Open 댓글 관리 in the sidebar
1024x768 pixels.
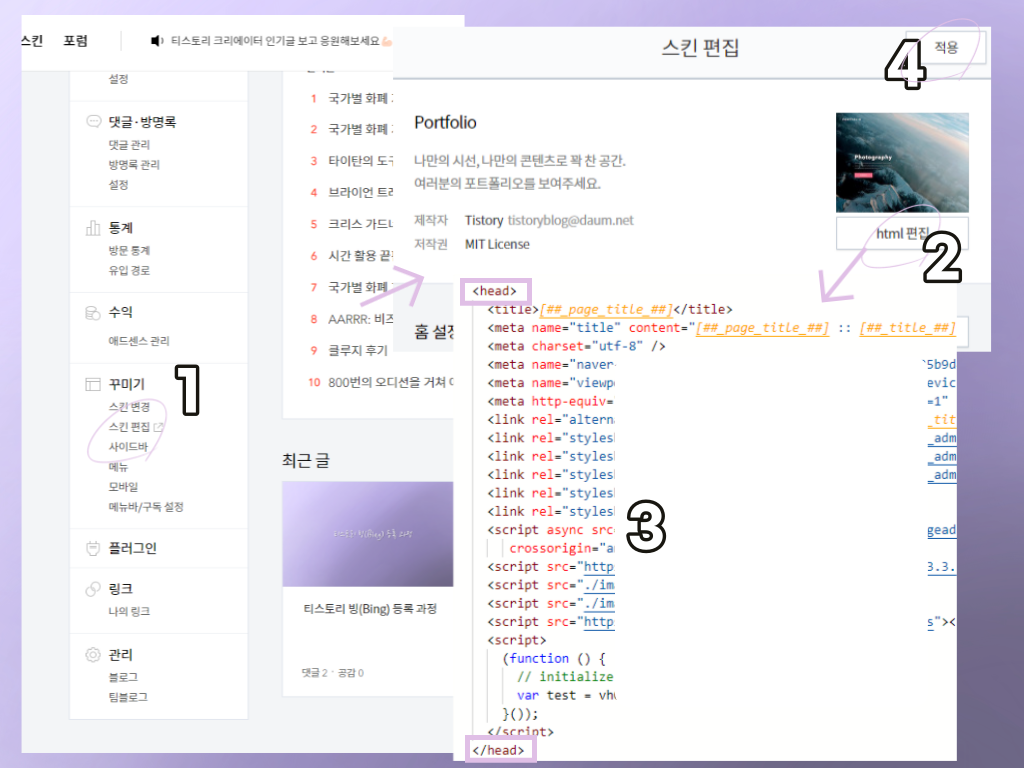(129, 145)
